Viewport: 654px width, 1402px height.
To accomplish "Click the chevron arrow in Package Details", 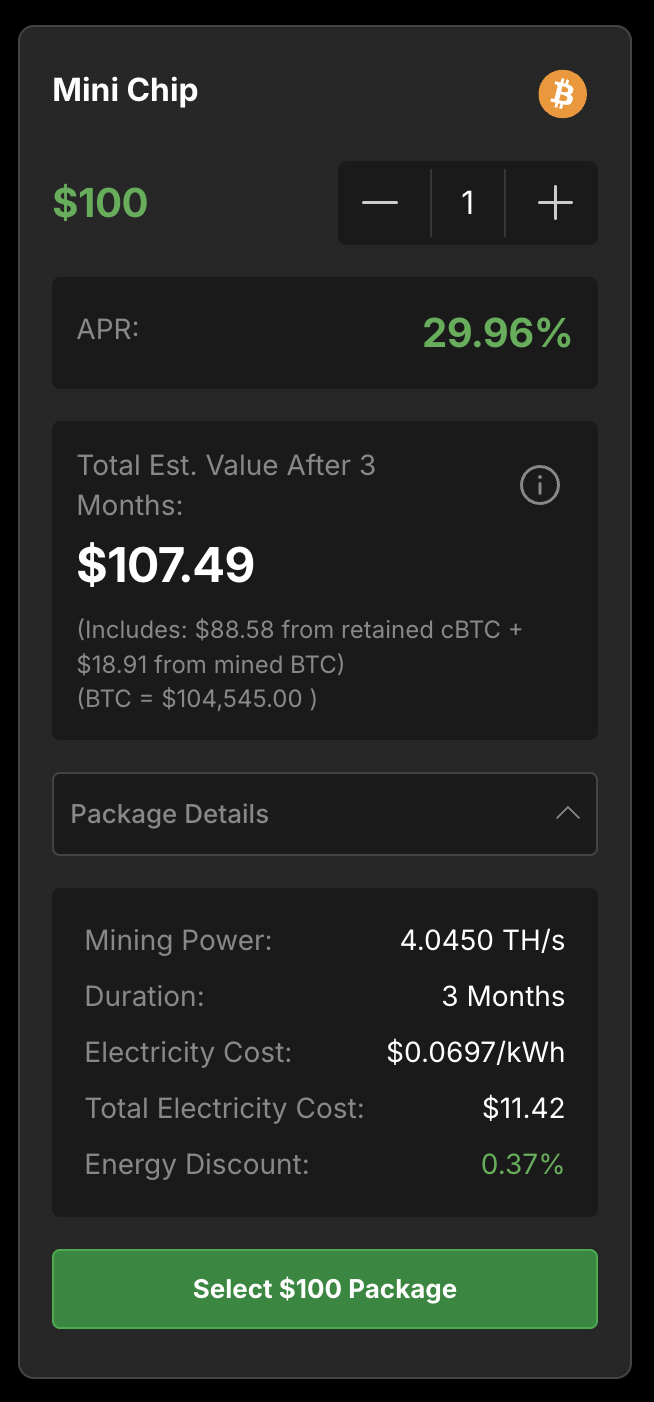I will pyautogui.click(x=567, y=813).
